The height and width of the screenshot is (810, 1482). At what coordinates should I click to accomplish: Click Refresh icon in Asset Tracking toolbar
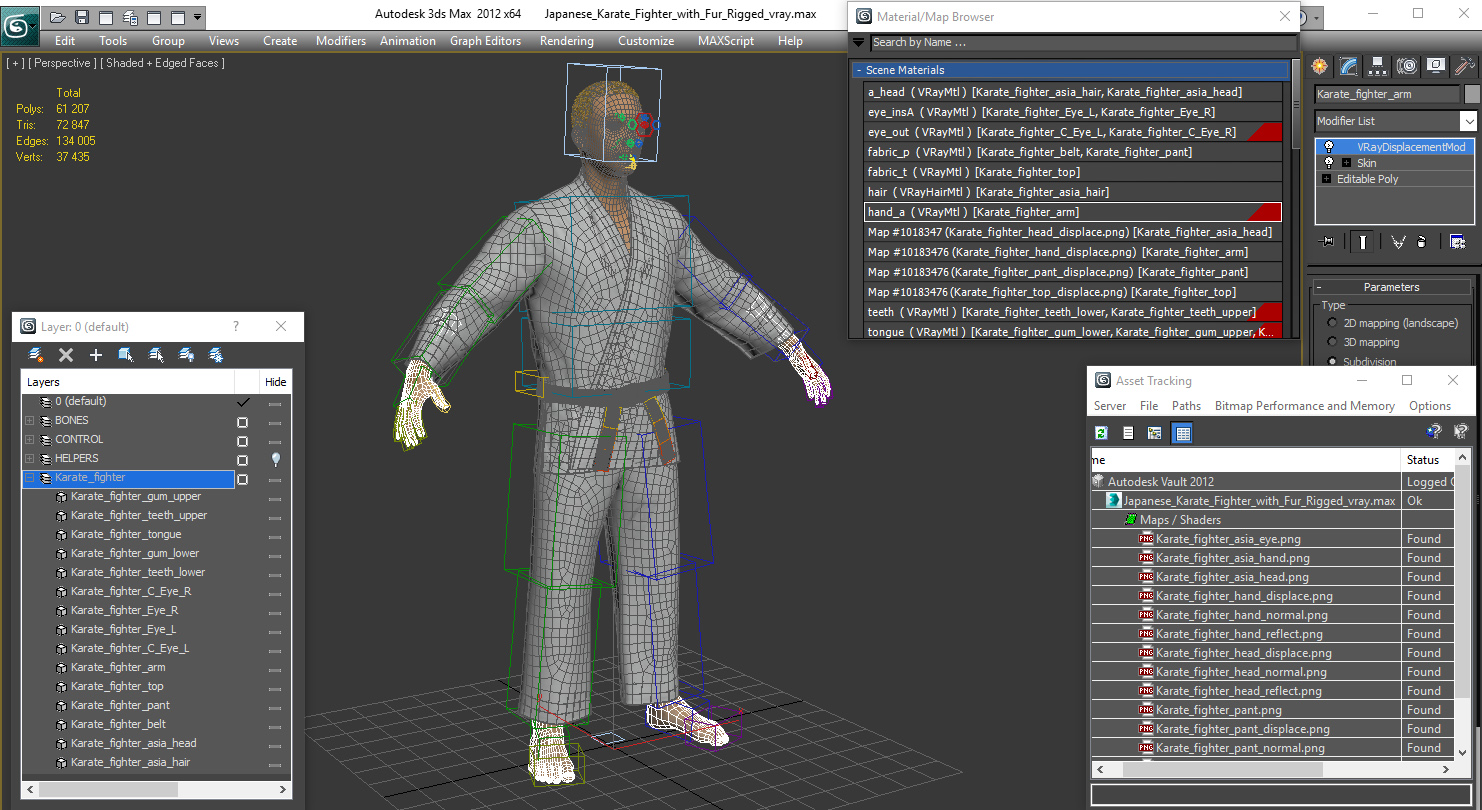coord(1101,433)
